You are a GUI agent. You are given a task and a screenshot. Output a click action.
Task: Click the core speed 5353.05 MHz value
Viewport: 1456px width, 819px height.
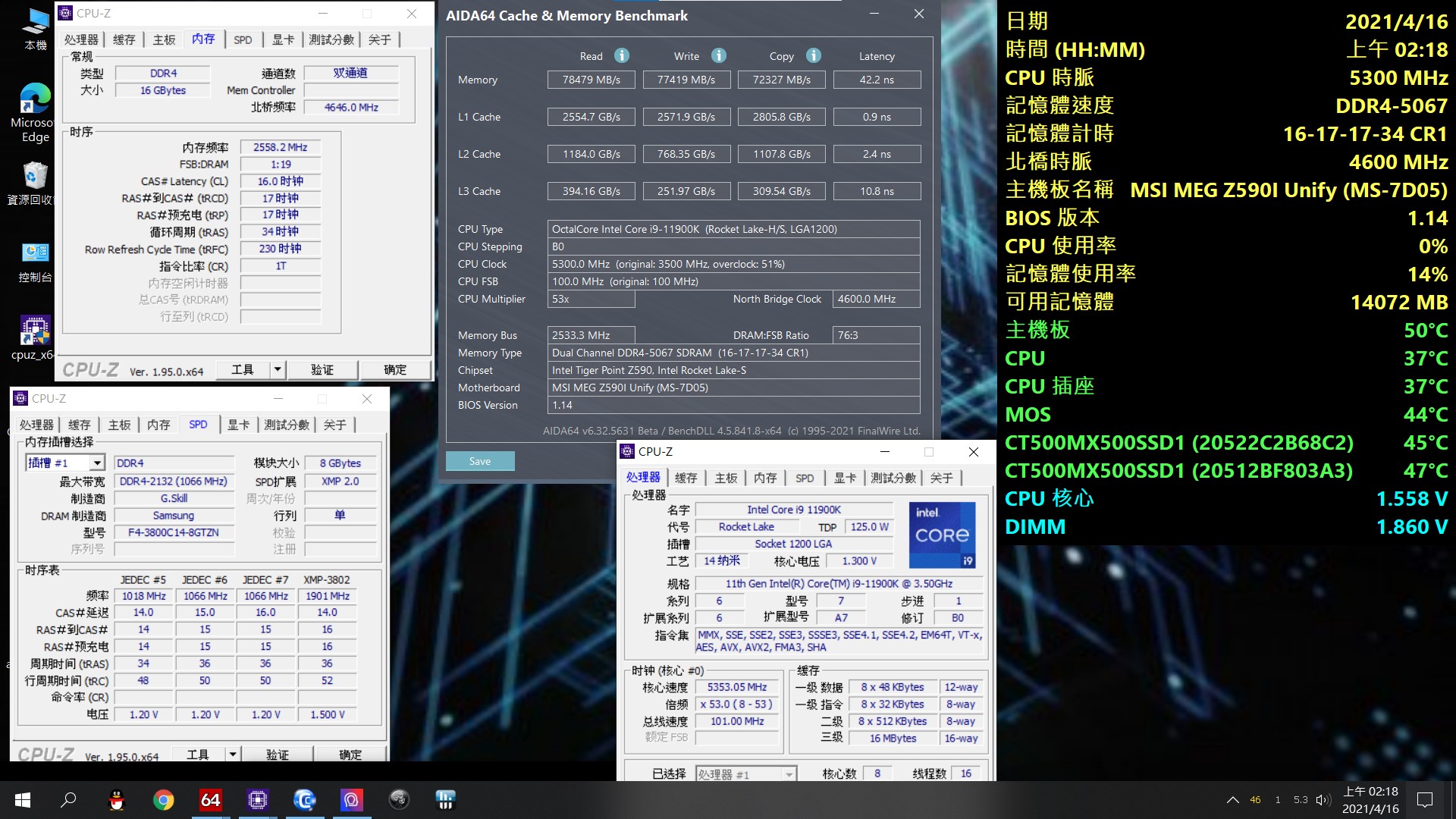[x=737, y=687]
